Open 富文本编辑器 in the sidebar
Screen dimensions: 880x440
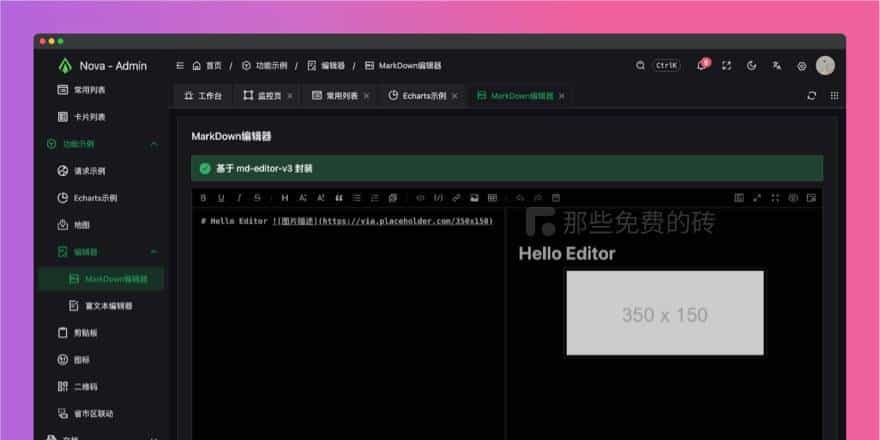click(x=102, y=306)
